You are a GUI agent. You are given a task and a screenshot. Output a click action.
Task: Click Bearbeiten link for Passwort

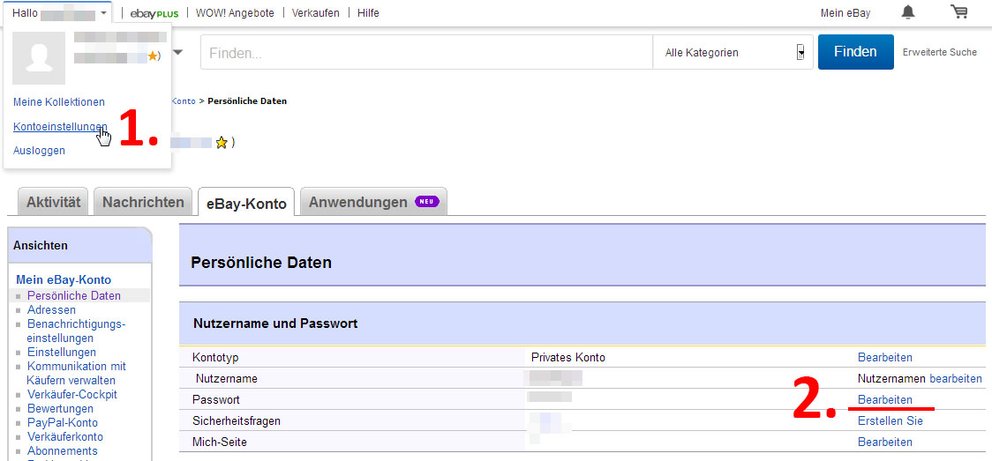tap(885, 400)
